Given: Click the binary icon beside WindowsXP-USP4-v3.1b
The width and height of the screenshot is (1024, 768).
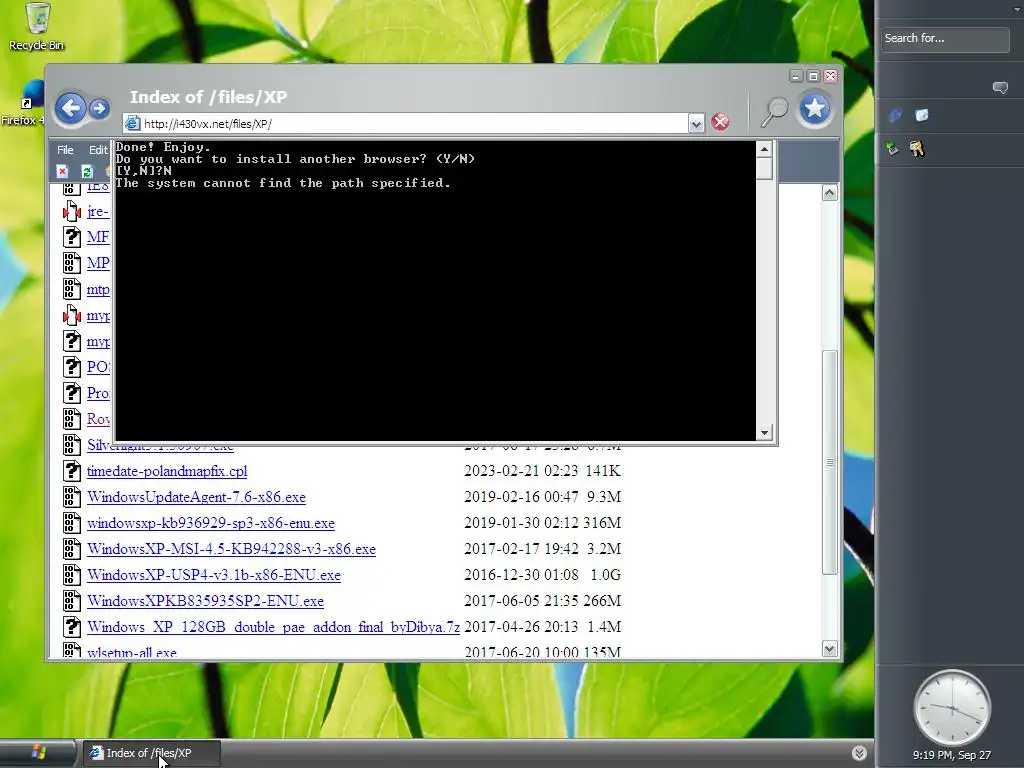Looking at the screenshot, I should tap(72, 575).
